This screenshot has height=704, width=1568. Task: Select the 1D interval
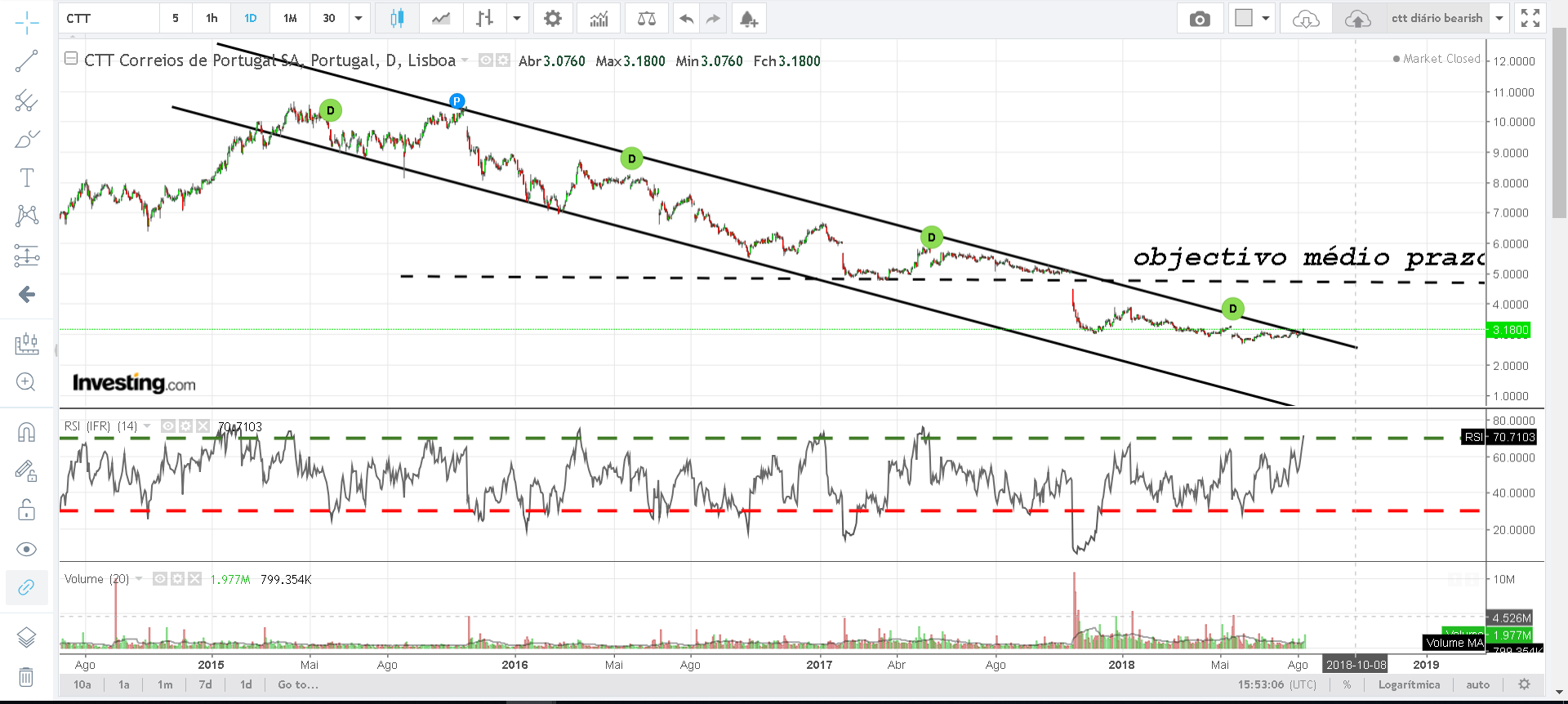tap(251, 18)
